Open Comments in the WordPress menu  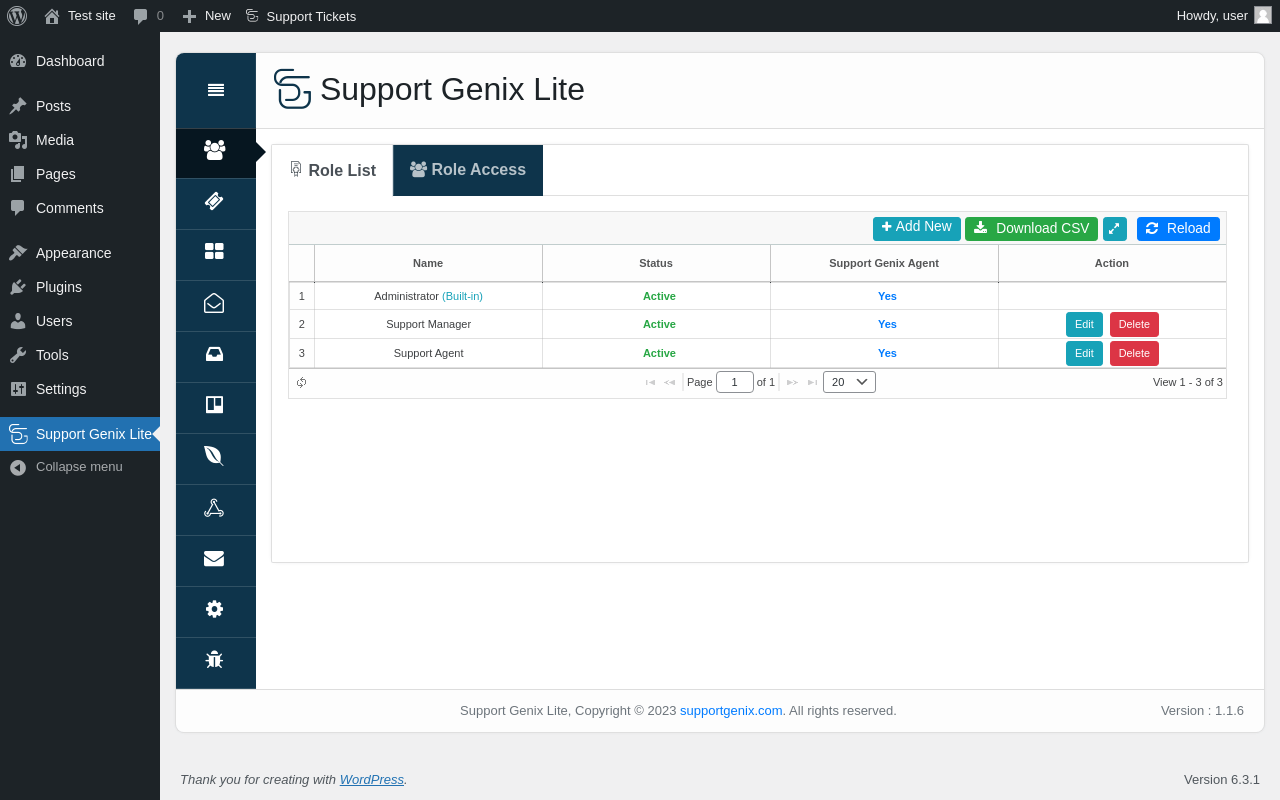click(80, 208)
